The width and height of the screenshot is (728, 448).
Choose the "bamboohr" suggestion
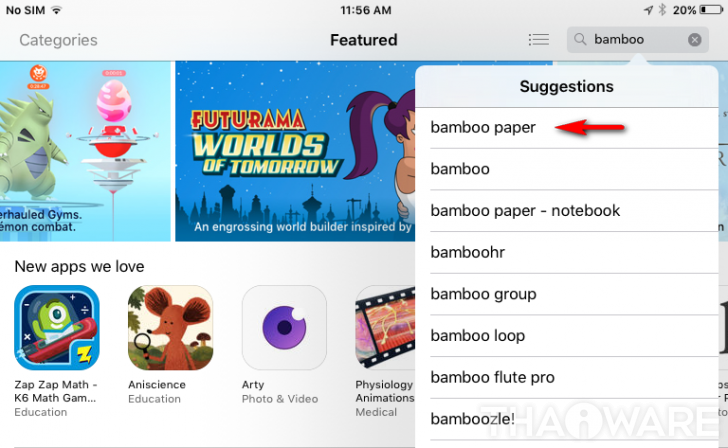pos(566,253)
